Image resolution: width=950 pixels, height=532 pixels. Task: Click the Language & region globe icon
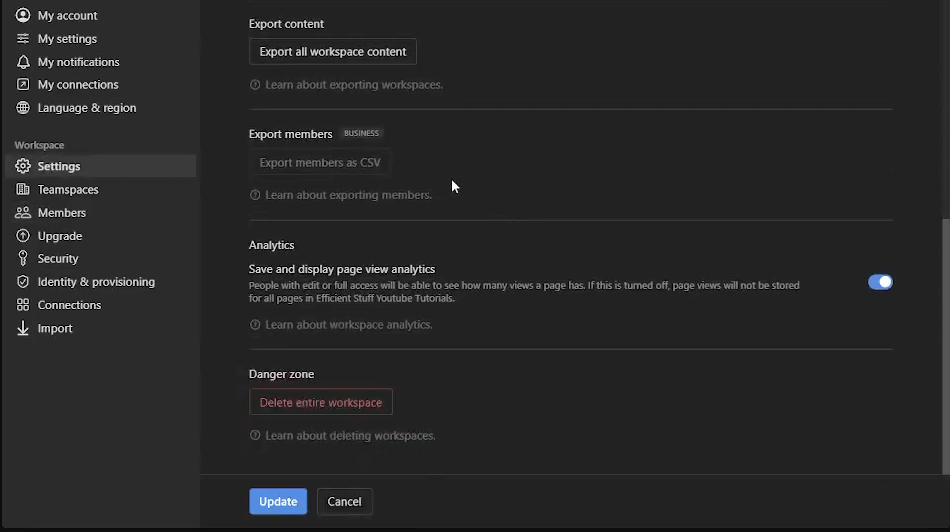point(22,108)
